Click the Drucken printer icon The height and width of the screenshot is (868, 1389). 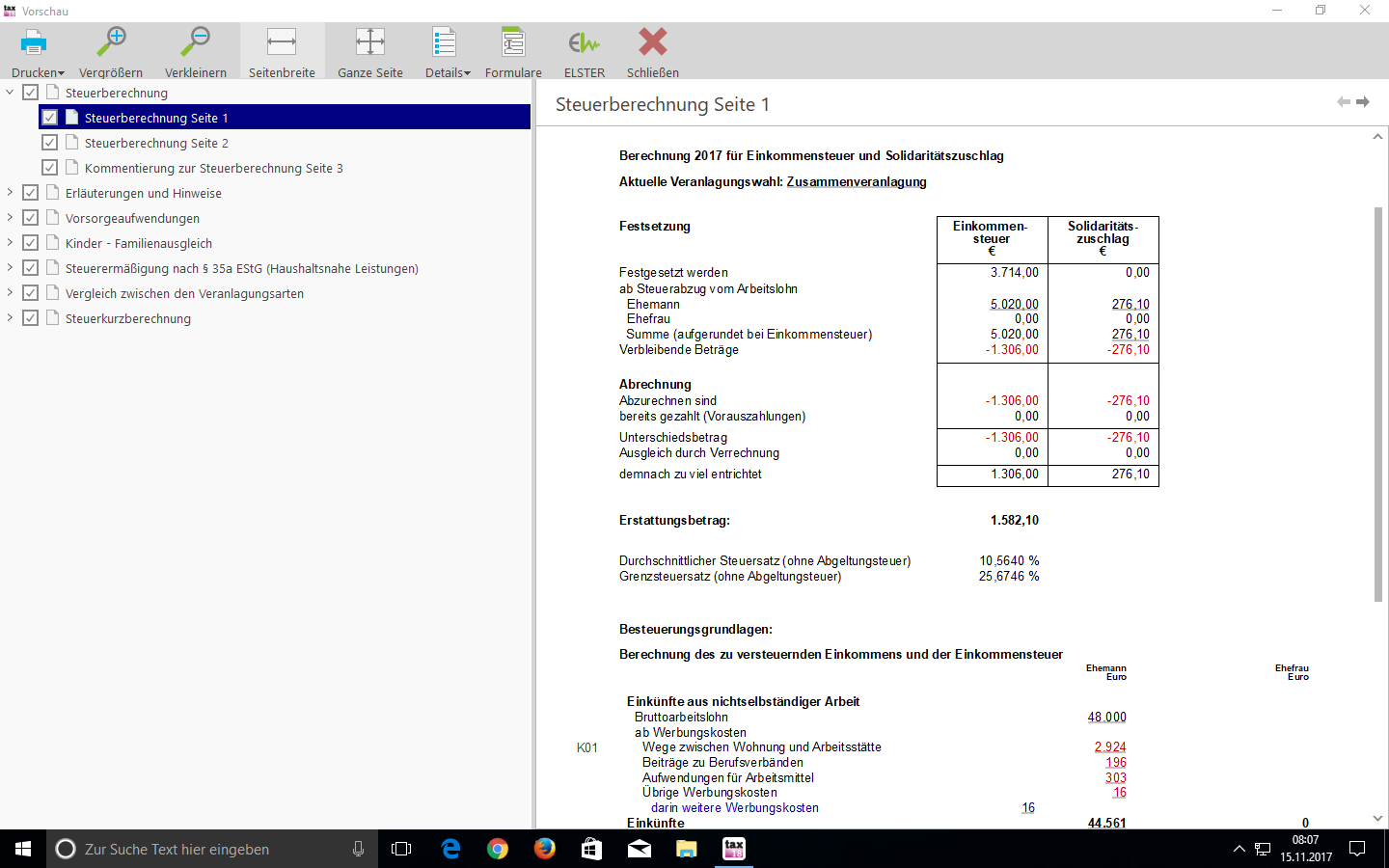pyautogui.click(x=34, y=42)
